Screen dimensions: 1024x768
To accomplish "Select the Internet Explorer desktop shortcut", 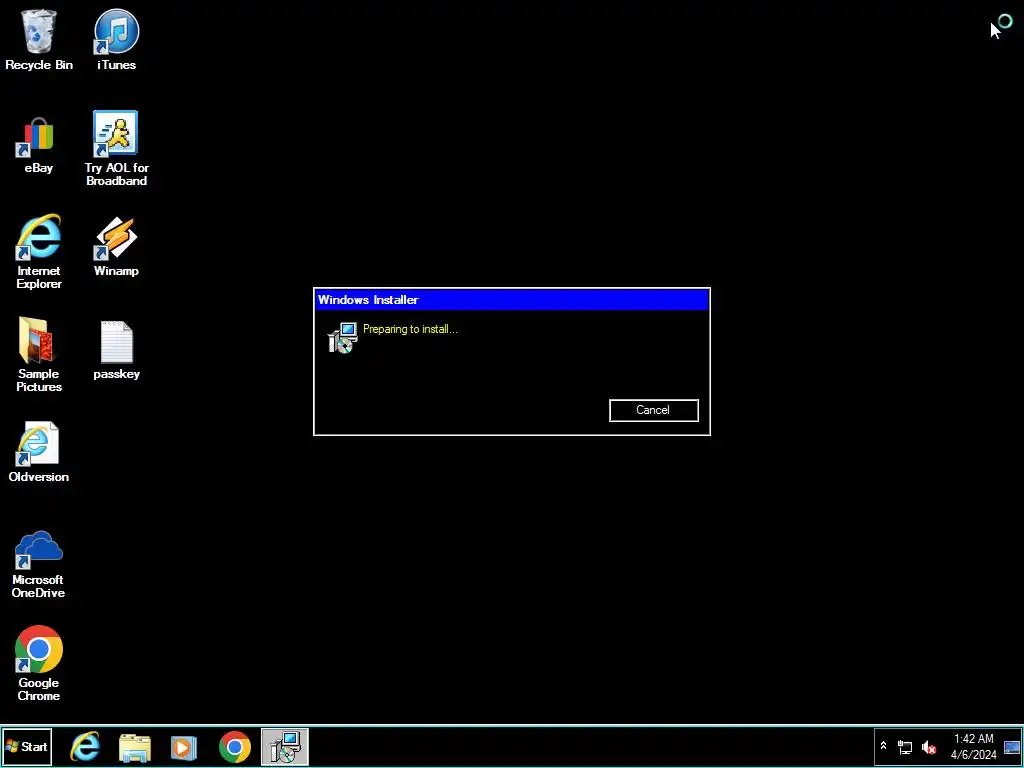I will 39,251.
